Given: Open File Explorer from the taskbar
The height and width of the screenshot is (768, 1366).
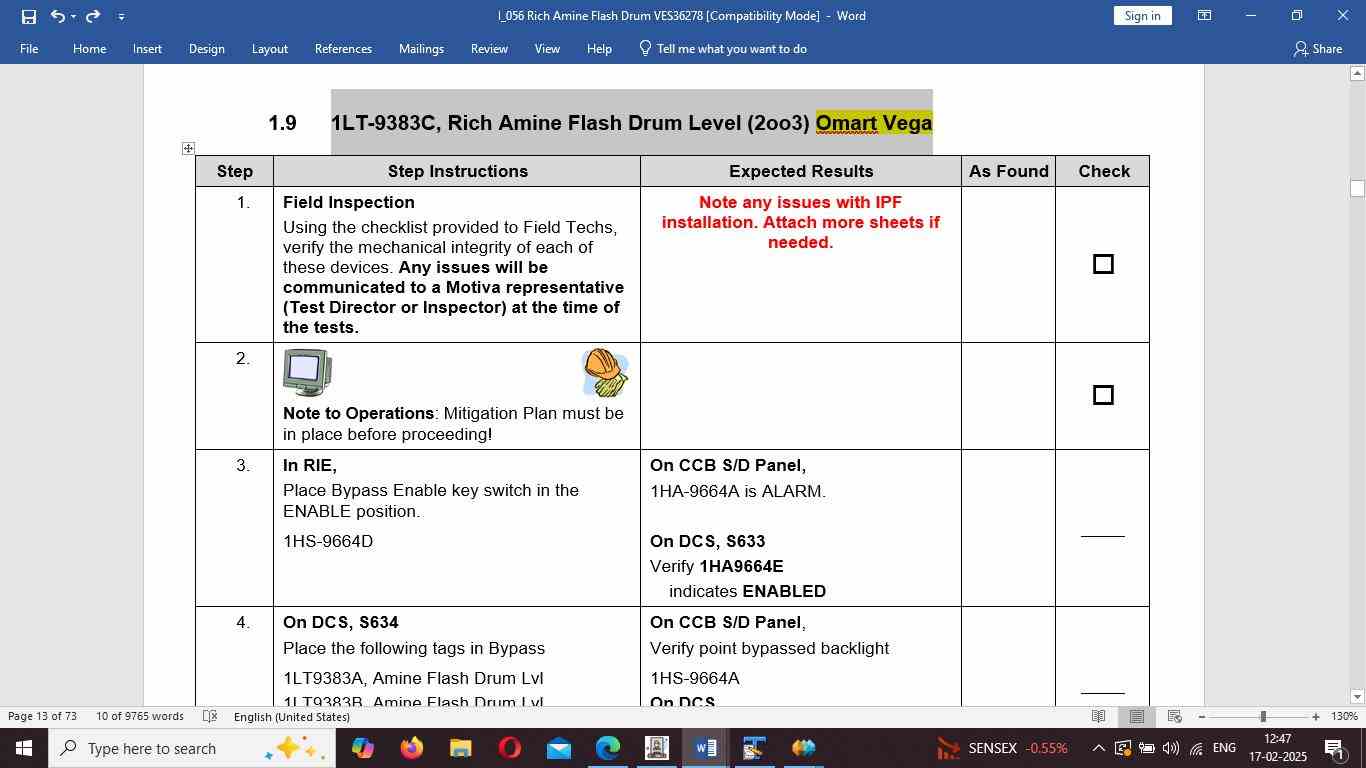Looking at the screenshot, I should pyautogui.click(x=460, y=748).
